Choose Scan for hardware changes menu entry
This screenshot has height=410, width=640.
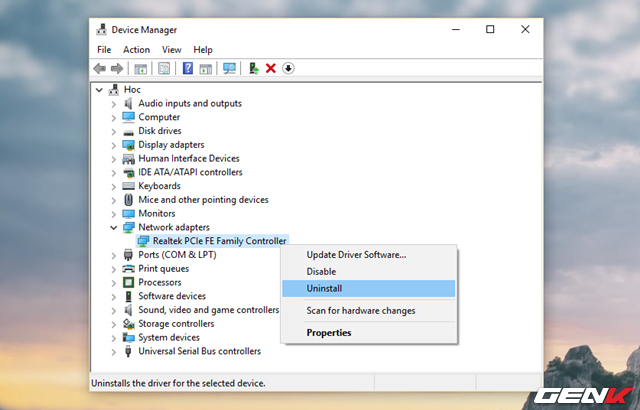pyautogui.click(x=369, y=311)
